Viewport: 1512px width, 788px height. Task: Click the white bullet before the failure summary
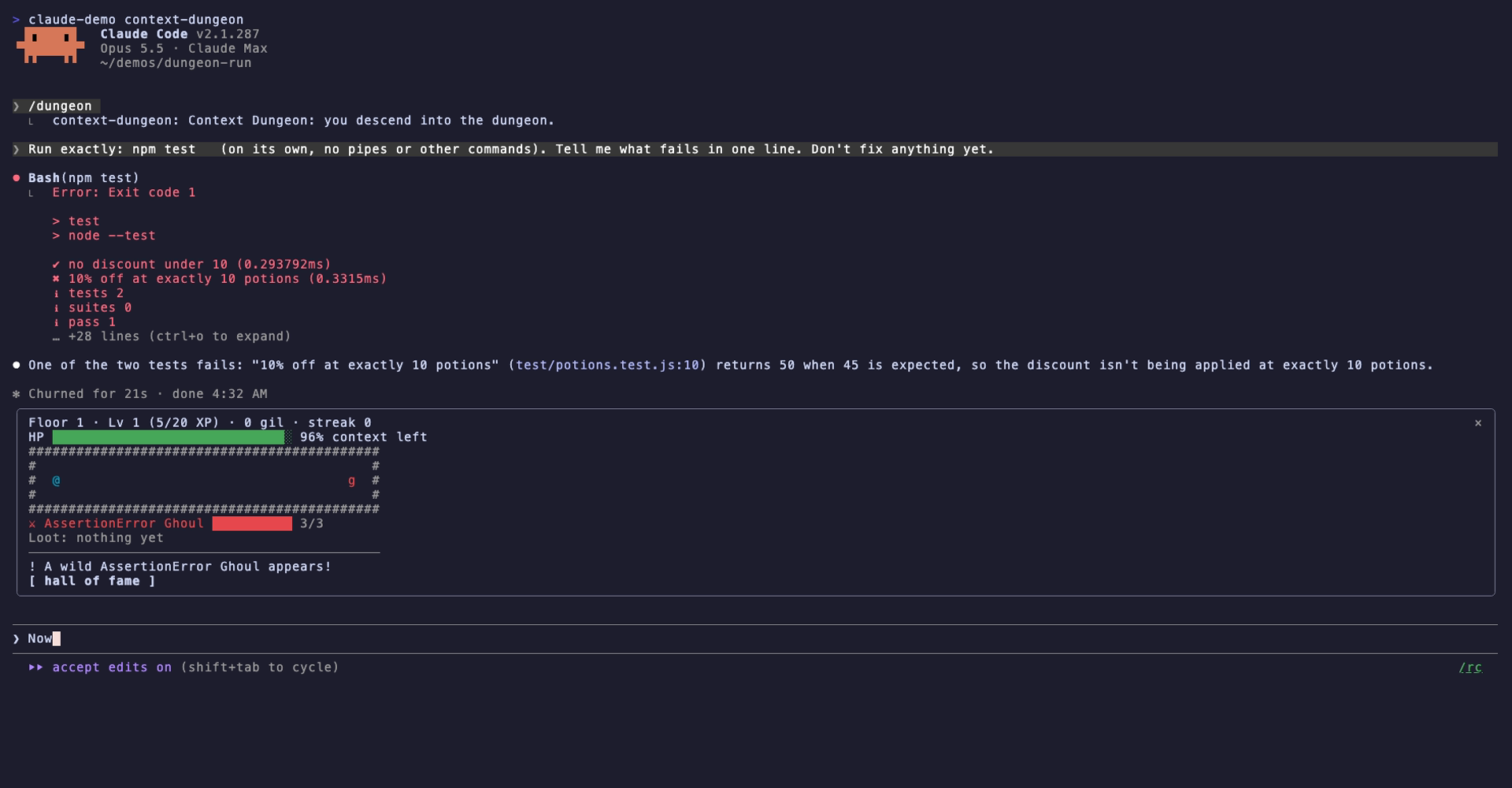pos(17,365)
